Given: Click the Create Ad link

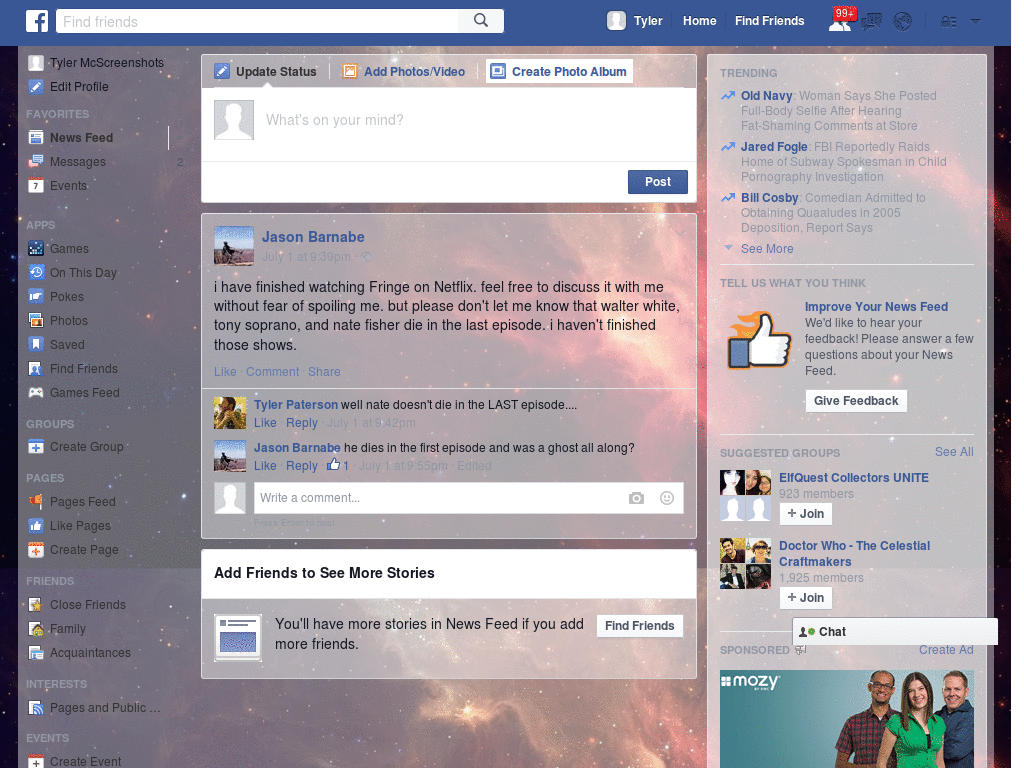Looking at the screenshot, I should 946,650.
